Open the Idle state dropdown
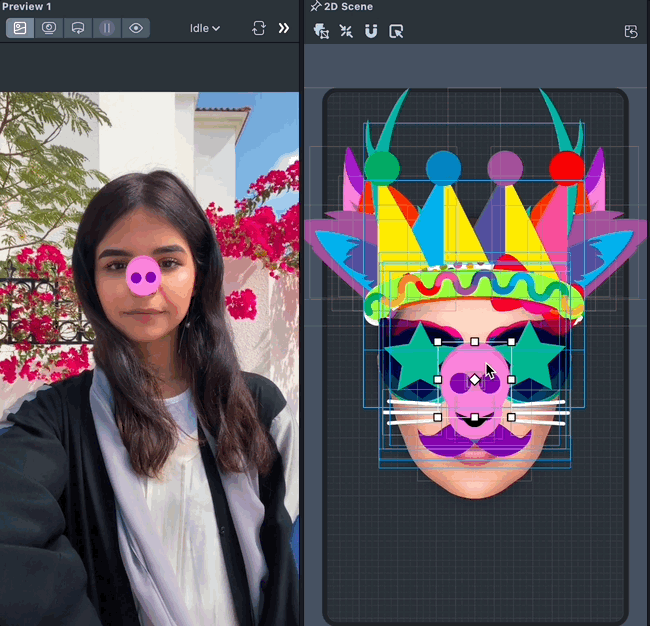The image size is (650, 626). coord(205,28)
